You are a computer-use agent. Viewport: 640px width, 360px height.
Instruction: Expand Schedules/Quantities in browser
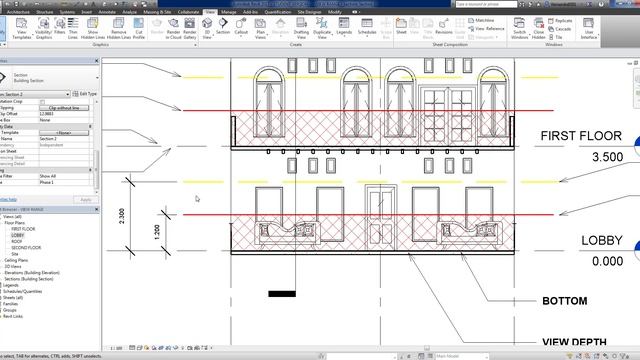pyautogui.click(x=22, y=291)
